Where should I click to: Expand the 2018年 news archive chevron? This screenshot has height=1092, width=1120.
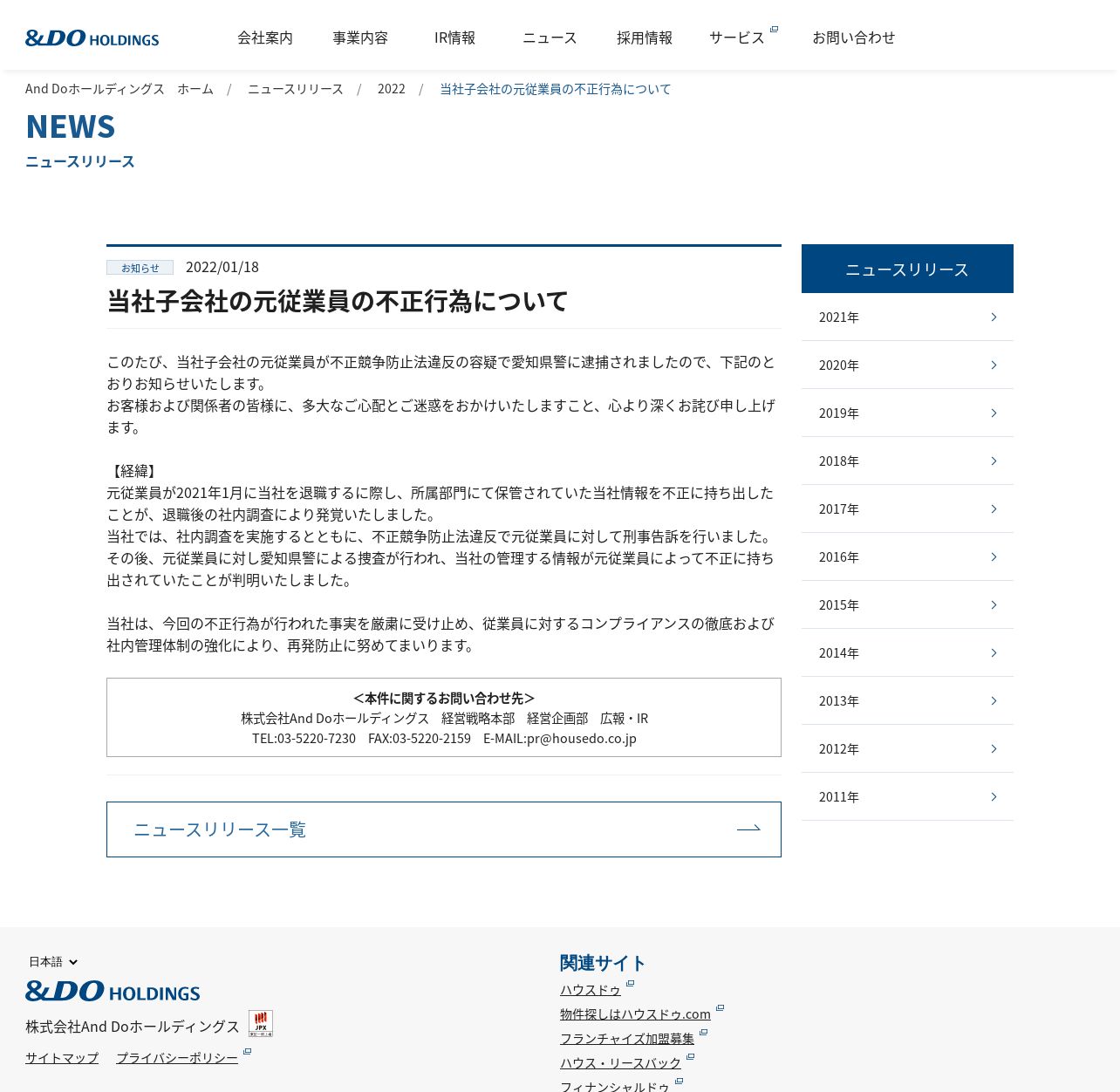coord(994,461)
